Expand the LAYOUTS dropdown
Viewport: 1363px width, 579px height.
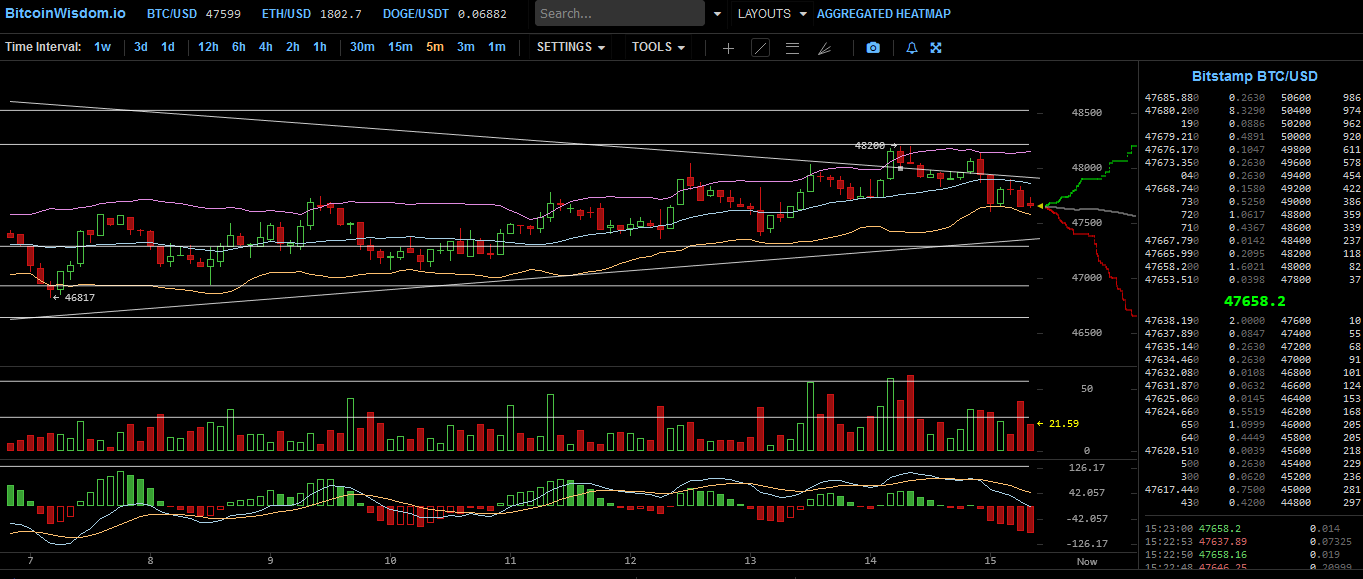772,14
